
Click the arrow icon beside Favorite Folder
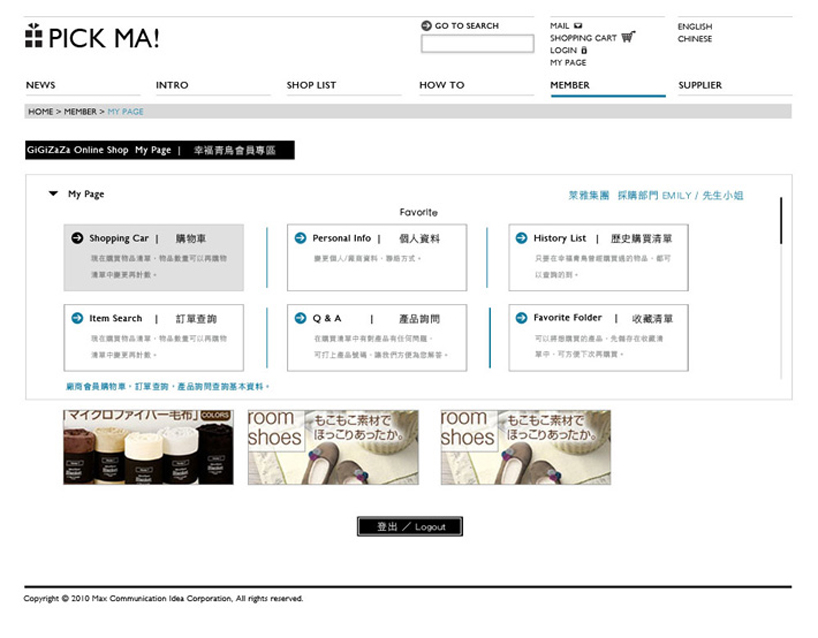tap(521, 318)
